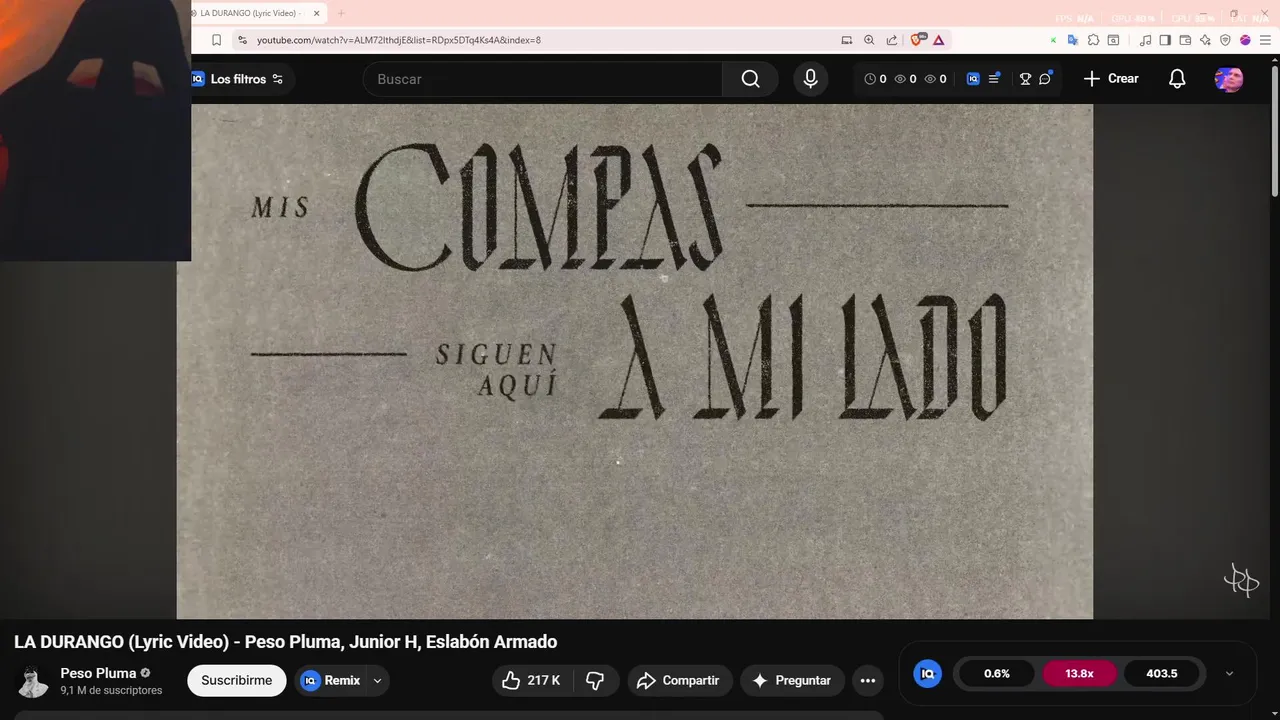Click the first eye counter icon

pyautogui.click(x=905, y=79)
